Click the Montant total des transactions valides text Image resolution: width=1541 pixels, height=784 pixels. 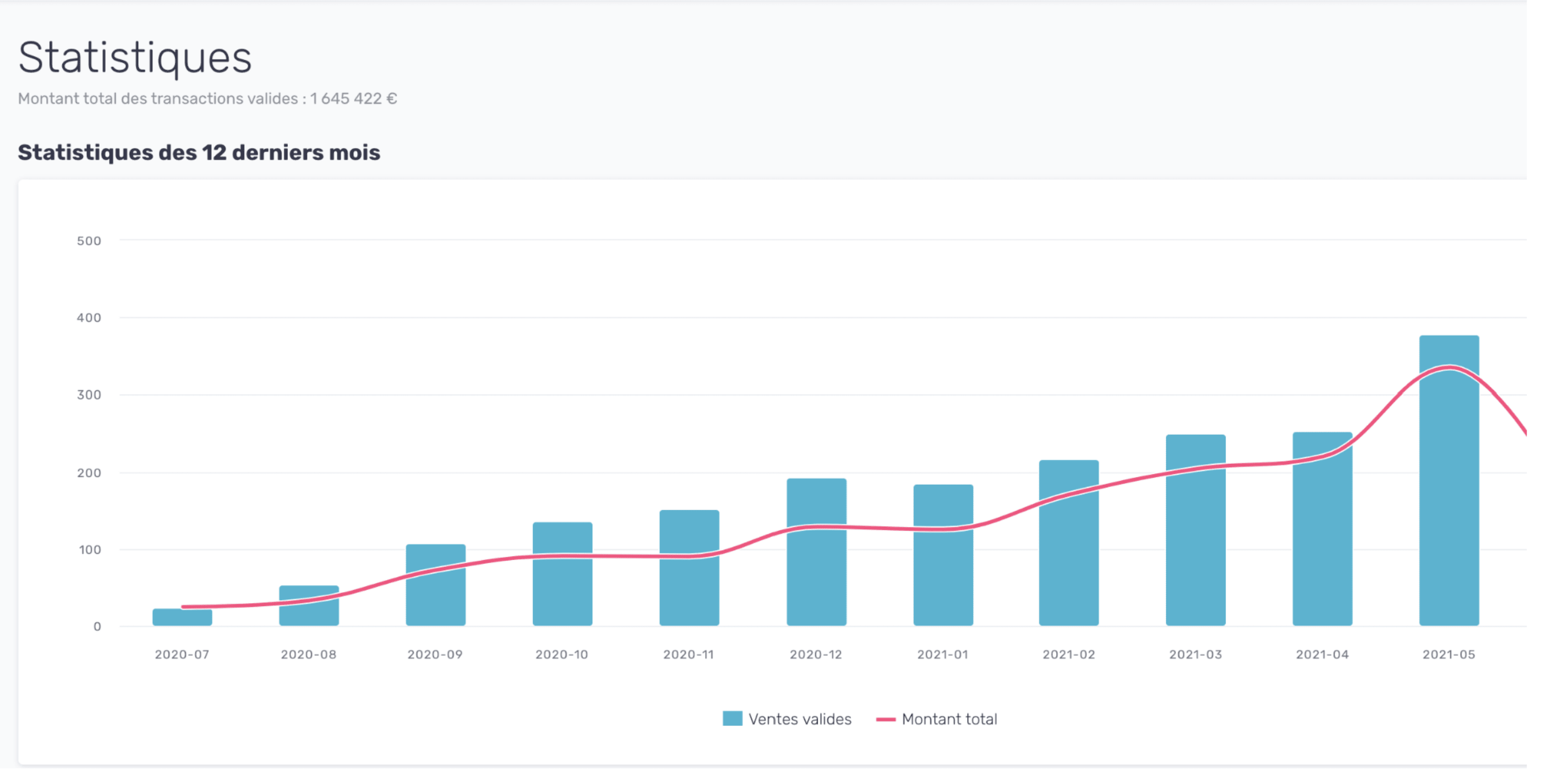tap(207, 98)
